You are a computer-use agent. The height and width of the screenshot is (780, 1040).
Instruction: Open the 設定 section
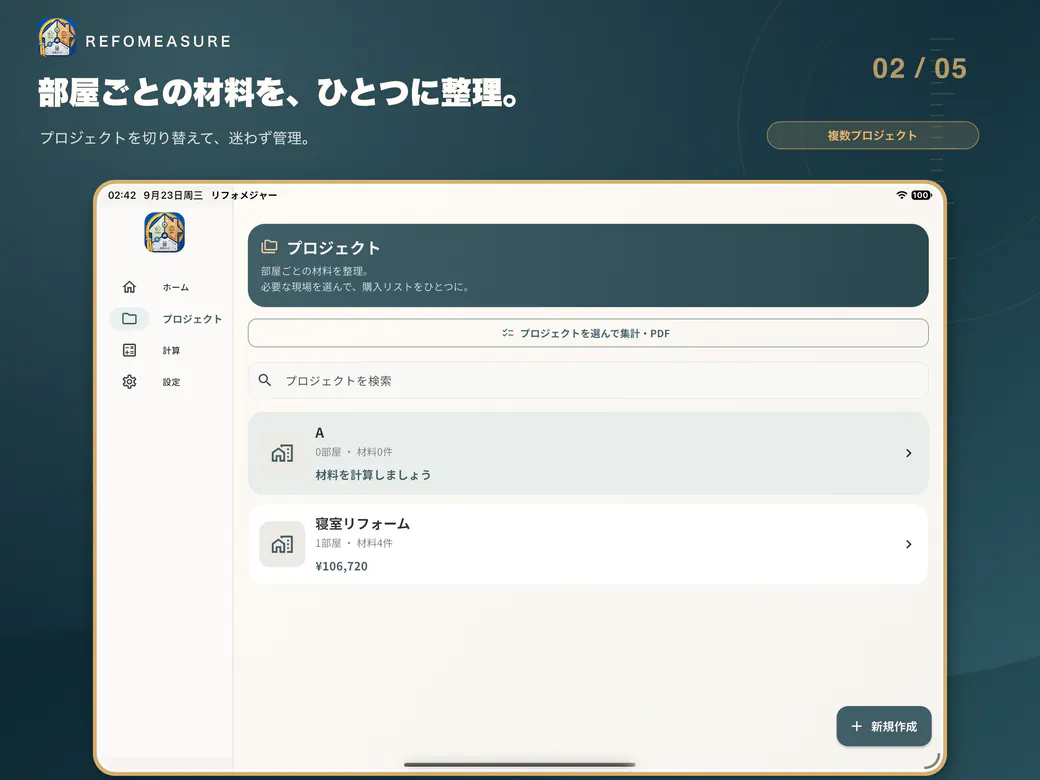(171, 382)
